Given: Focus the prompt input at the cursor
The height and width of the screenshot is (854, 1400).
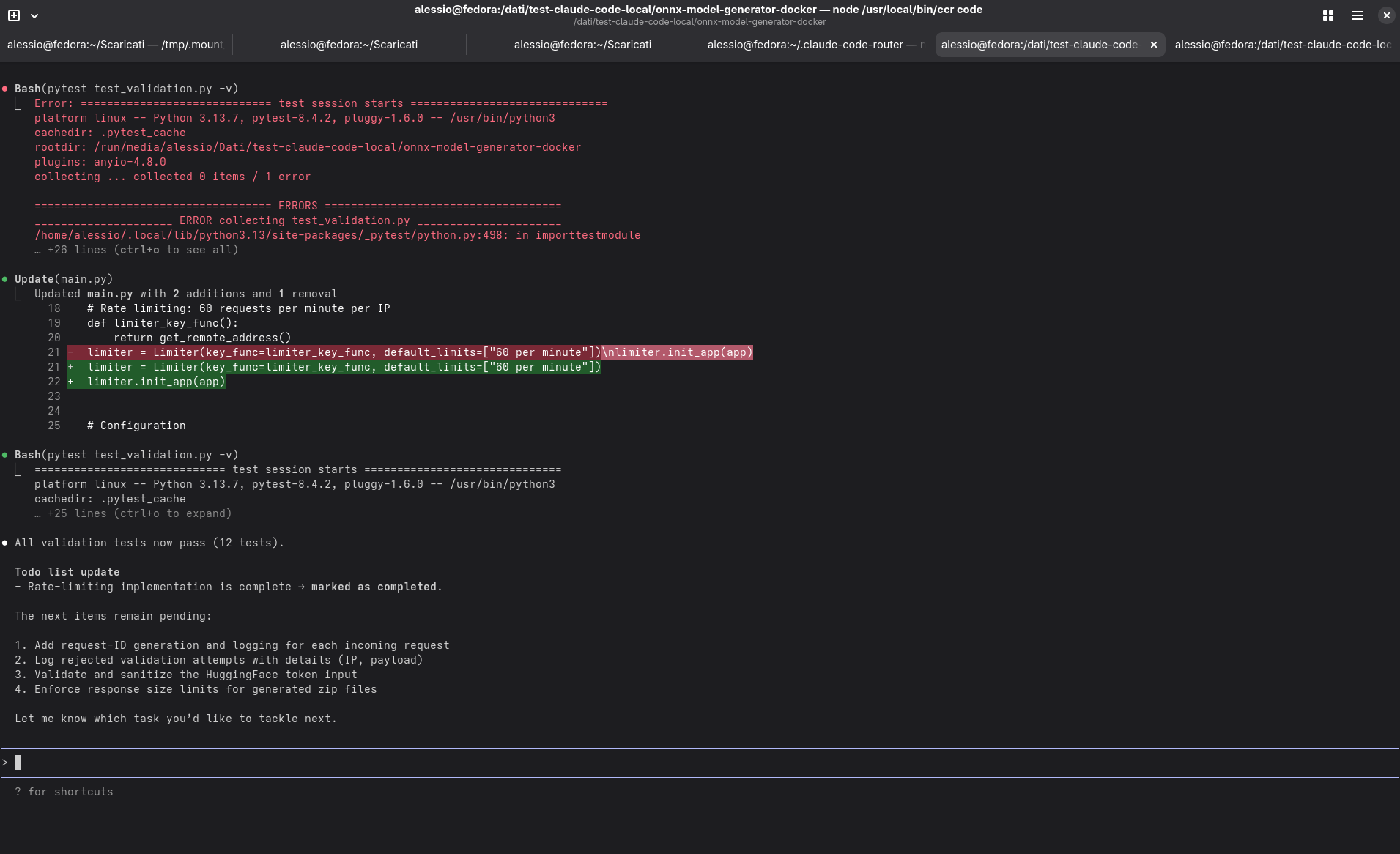Looking at the screenshot, I should click(18, 762).
